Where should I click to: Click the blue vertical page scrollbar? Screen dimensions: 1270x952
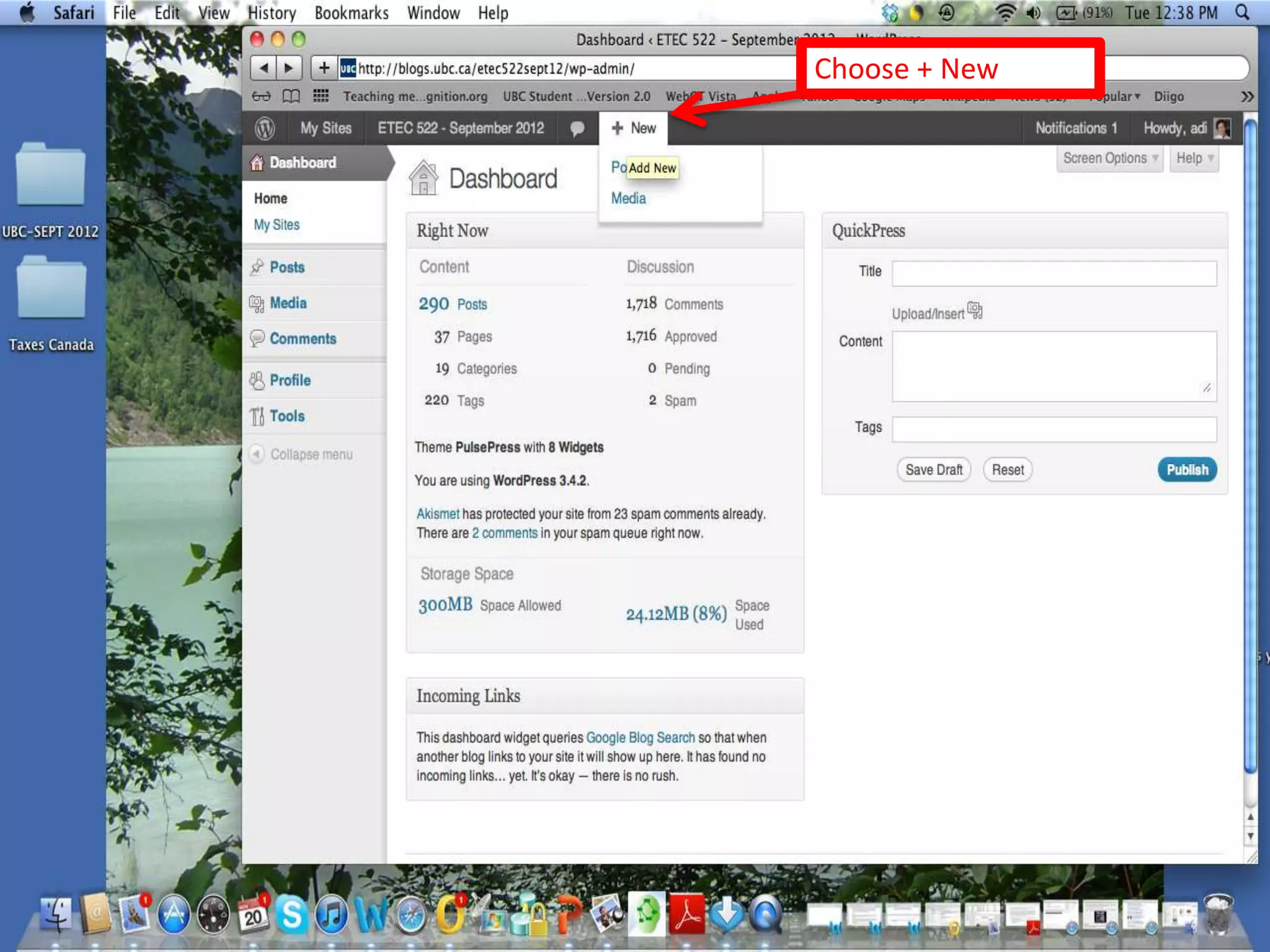[1250, 446]
